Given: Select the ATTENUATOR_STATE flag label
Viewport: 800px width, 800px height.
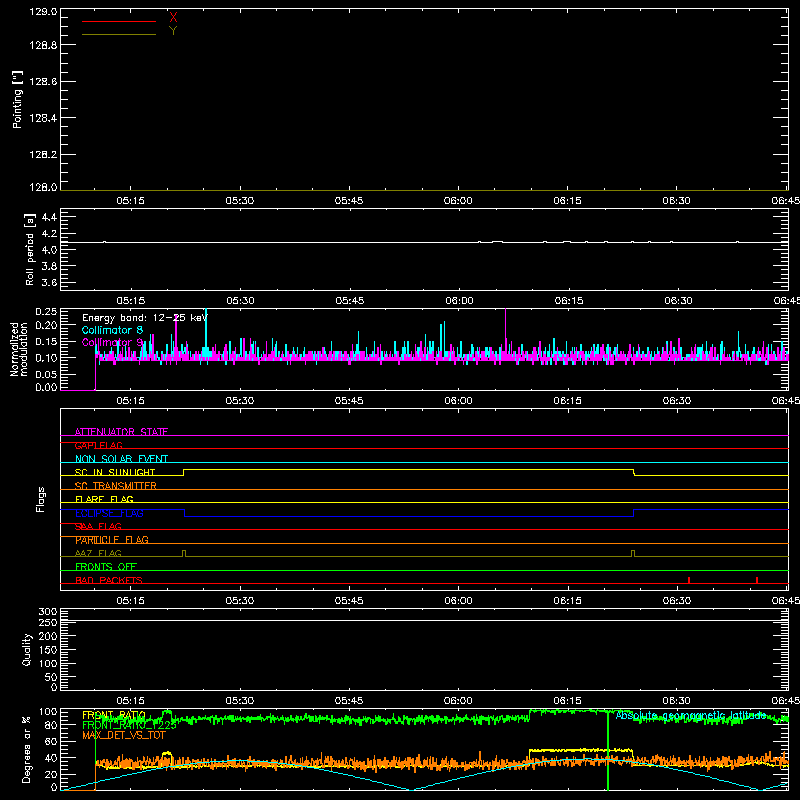Looking at the screenshot, I should tap(121, 432).
